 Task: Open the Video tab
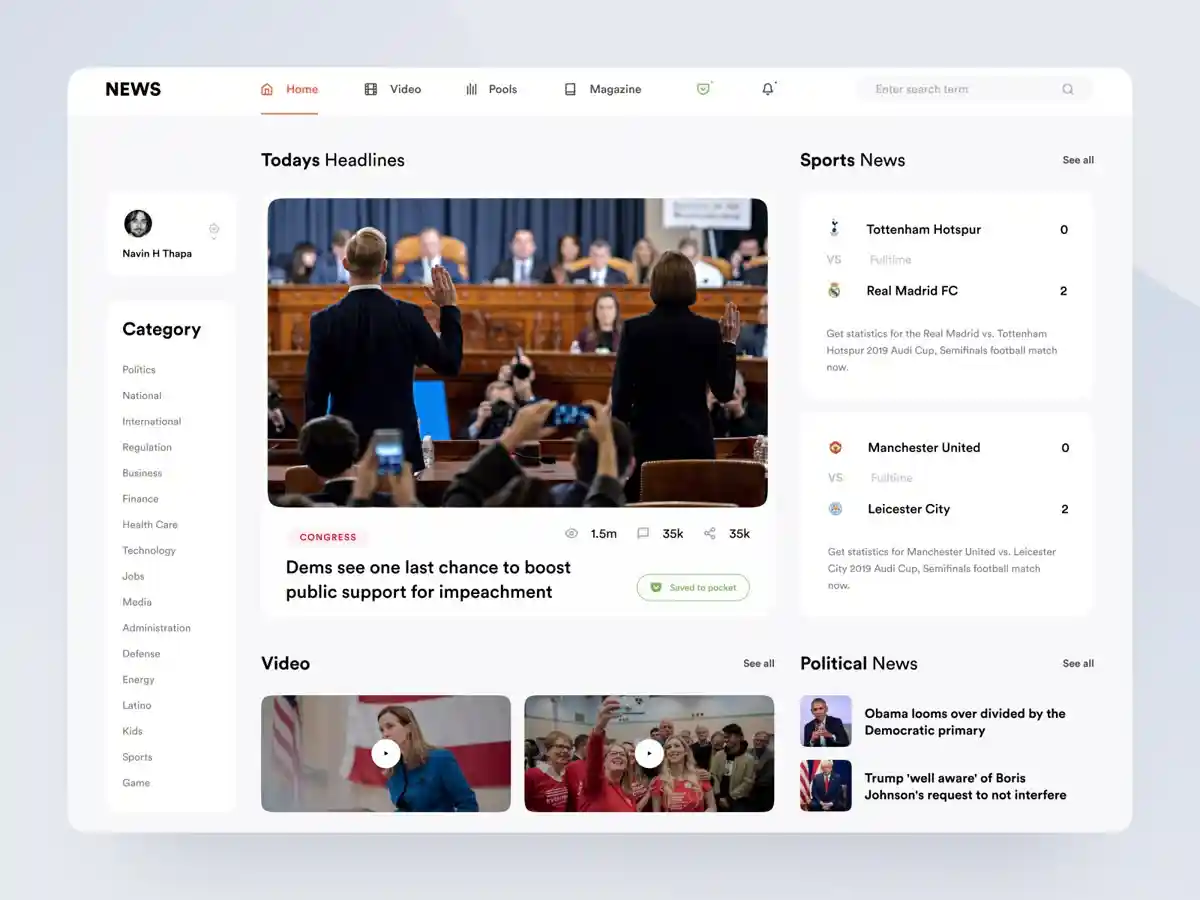click(393, 89)
